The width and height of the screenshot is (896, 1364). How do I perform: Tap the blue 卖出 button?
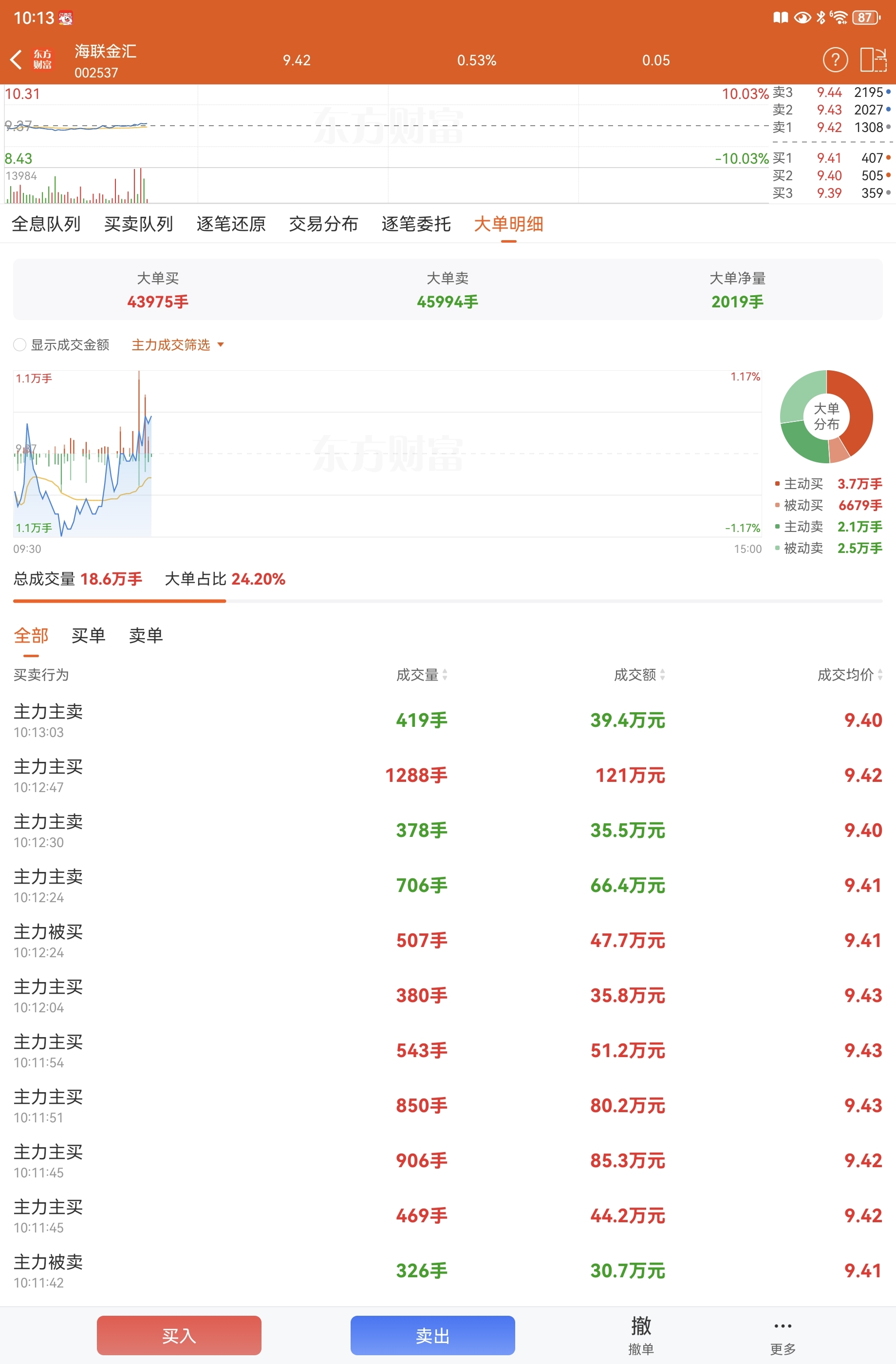click(x=432, y=1335)
